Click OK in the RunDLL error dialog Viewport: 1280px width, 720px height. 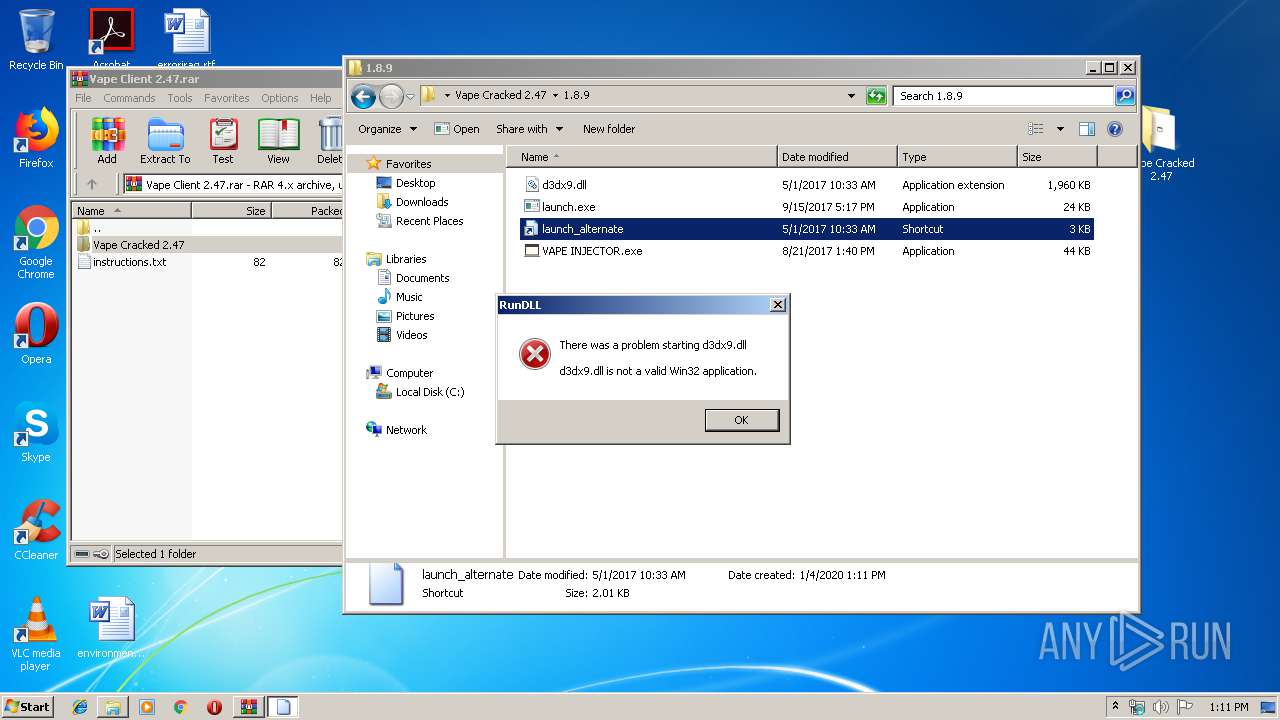741,420
